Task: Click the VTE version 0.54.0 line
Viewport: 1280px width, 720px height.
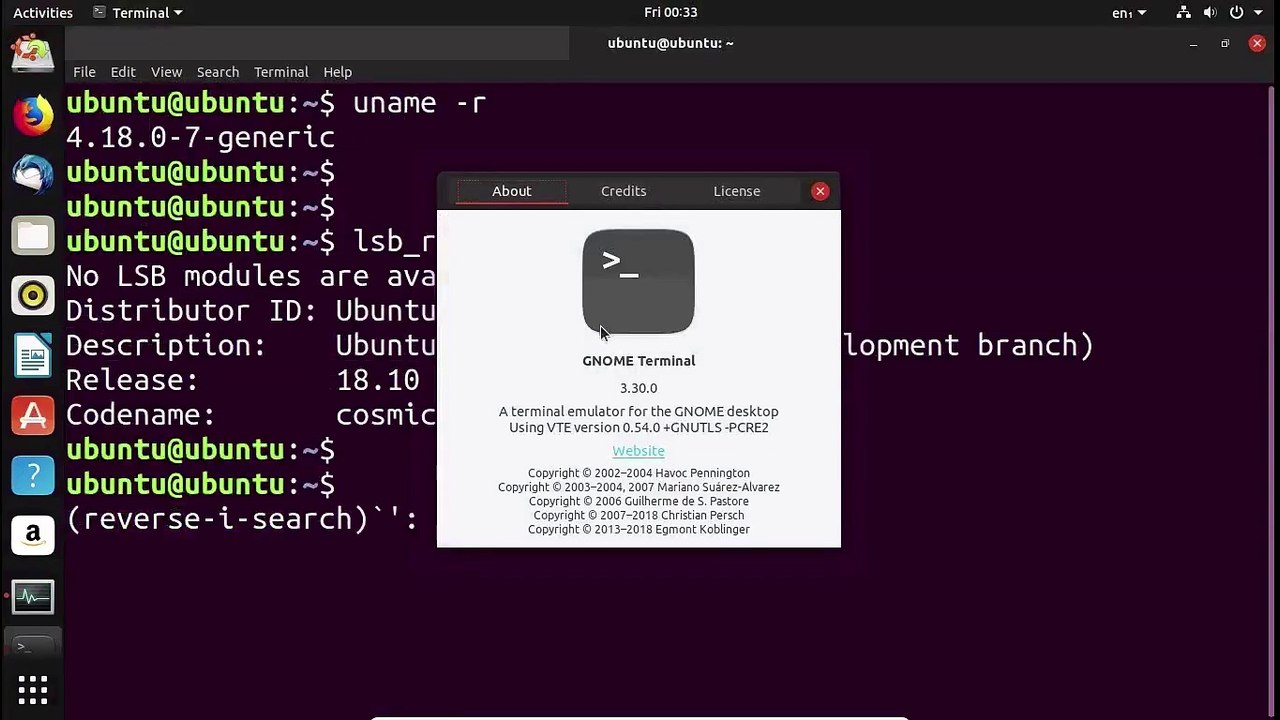Action: [x=638, y=427]
